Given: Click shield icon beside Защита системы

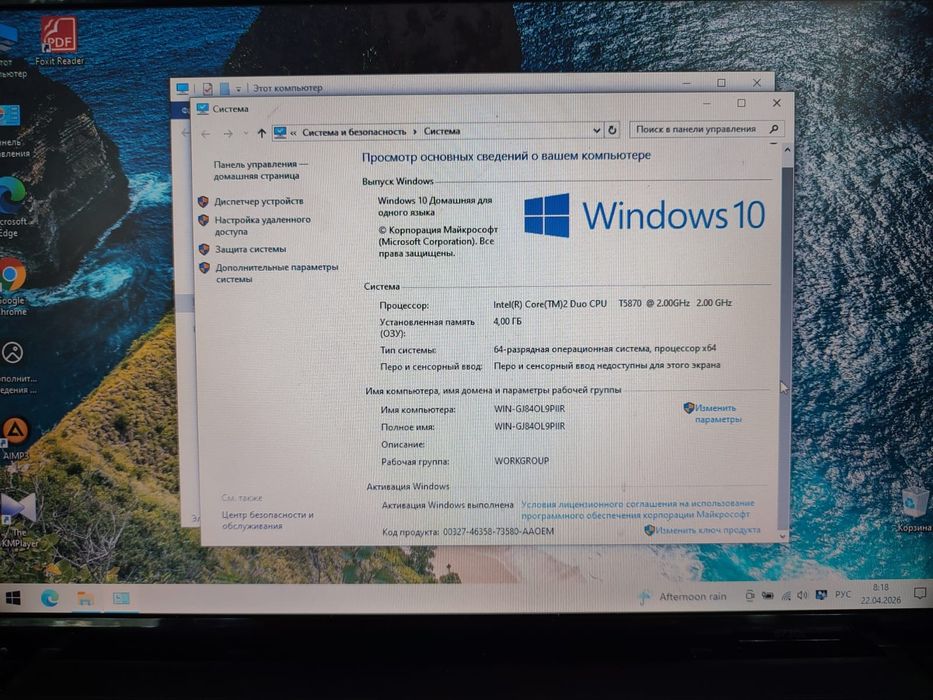Looking at the screenshot, I should click(203, 249).
